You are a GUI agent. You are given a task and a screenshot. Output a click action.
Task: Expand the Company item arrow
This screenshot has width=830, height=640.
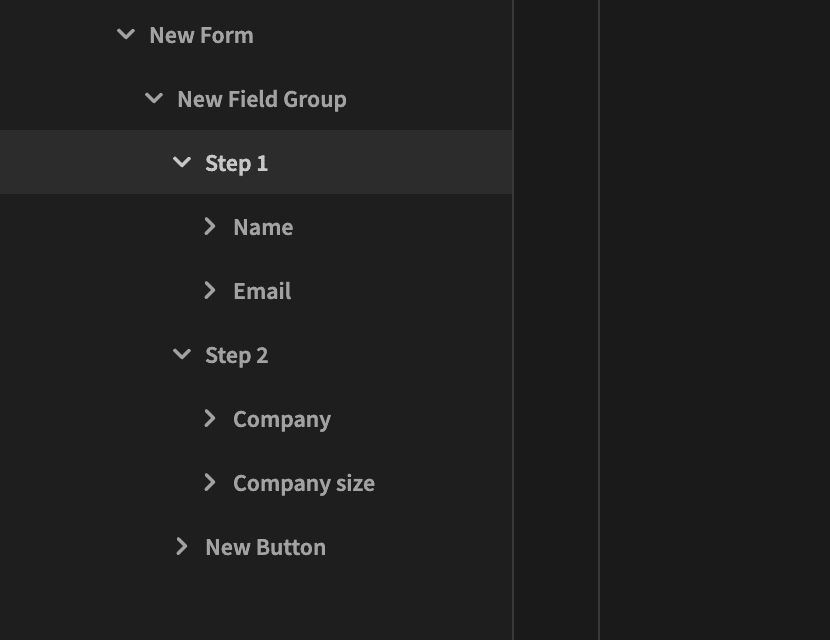click(x=210, y=418)
